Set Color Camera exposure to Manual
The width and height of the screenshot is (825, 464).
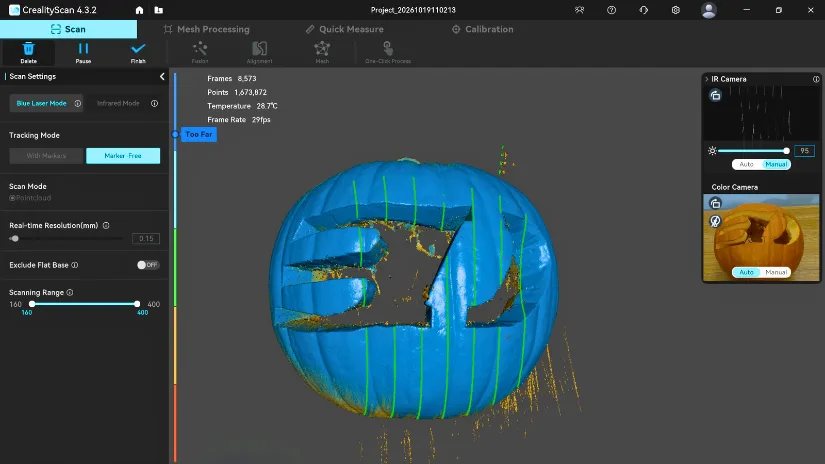pyautogui.click(x=776, y=273)
